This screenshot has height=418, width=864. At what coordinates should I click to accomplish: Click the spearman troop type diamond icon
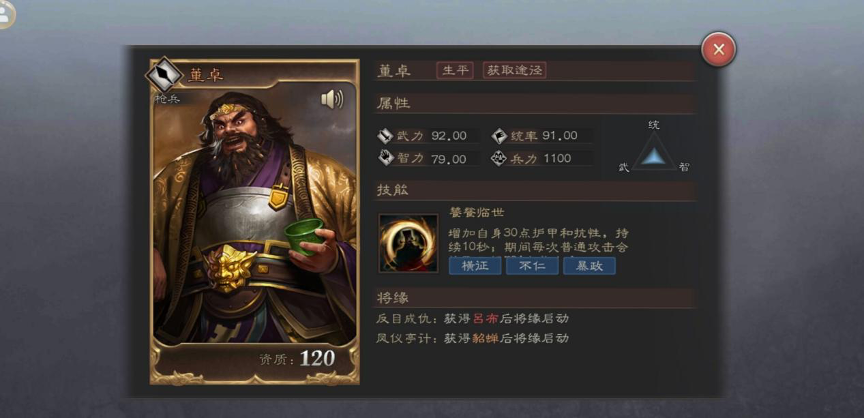(x=164, y=74)
